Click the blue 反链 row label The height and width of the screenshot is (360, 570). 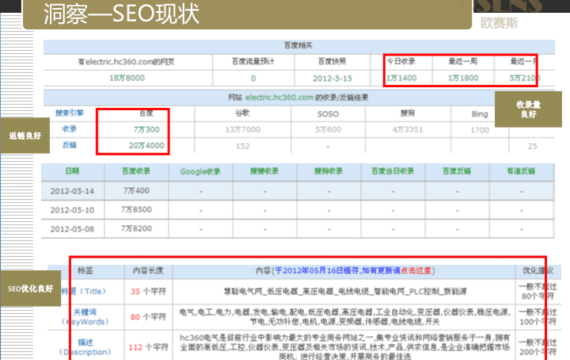(x=69, y=145)
